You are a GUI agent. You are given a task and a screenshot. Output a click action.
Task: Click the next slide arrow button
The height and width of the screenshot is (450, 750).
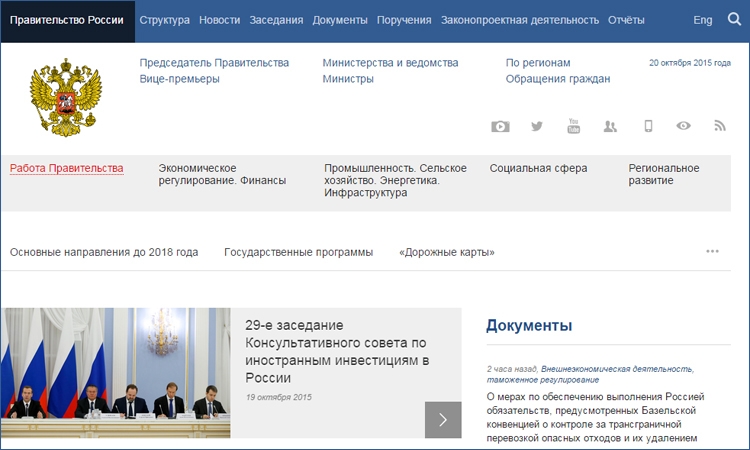coord(443,420)
